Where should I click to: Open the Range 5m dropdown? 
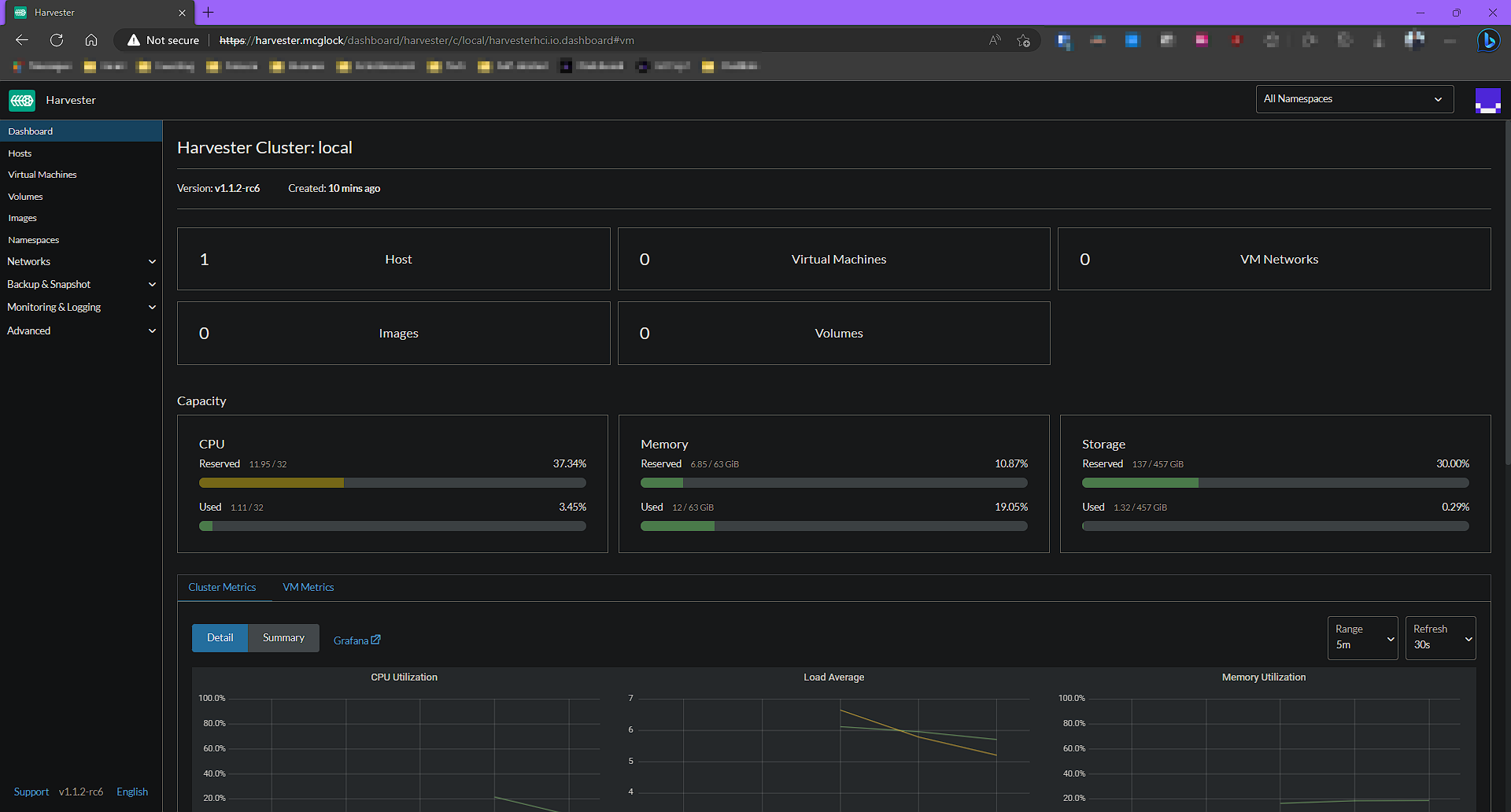coord(1362,637)
